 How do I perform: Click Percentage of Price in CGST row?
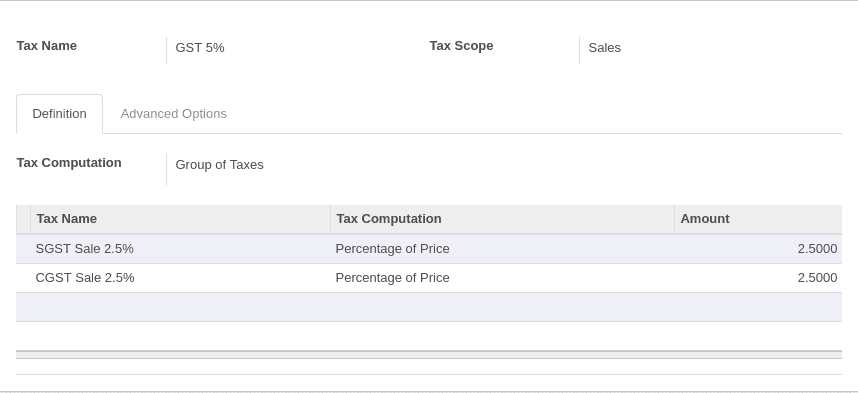(x=392, y=278)
